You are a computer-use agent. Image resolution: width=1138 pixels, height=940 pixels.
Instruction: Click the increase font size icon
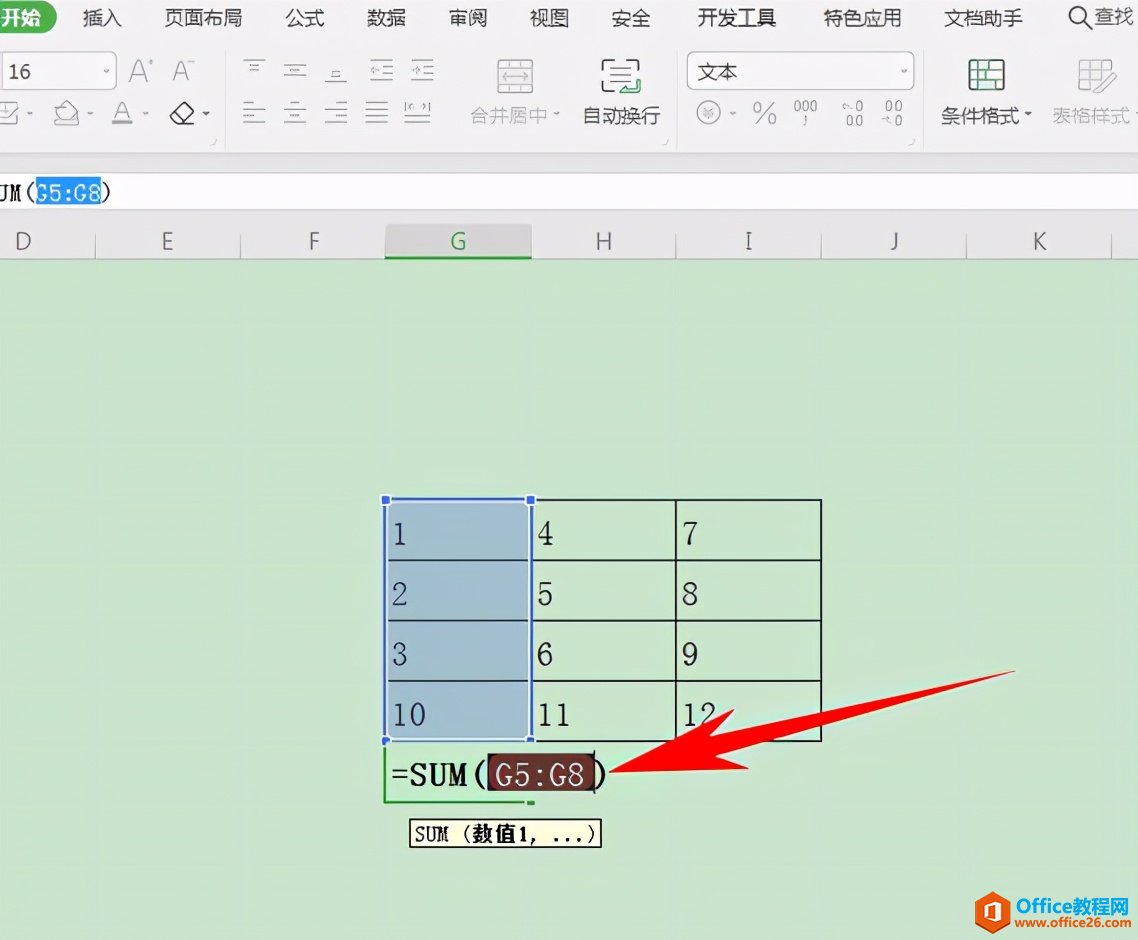tap(141, 72)
